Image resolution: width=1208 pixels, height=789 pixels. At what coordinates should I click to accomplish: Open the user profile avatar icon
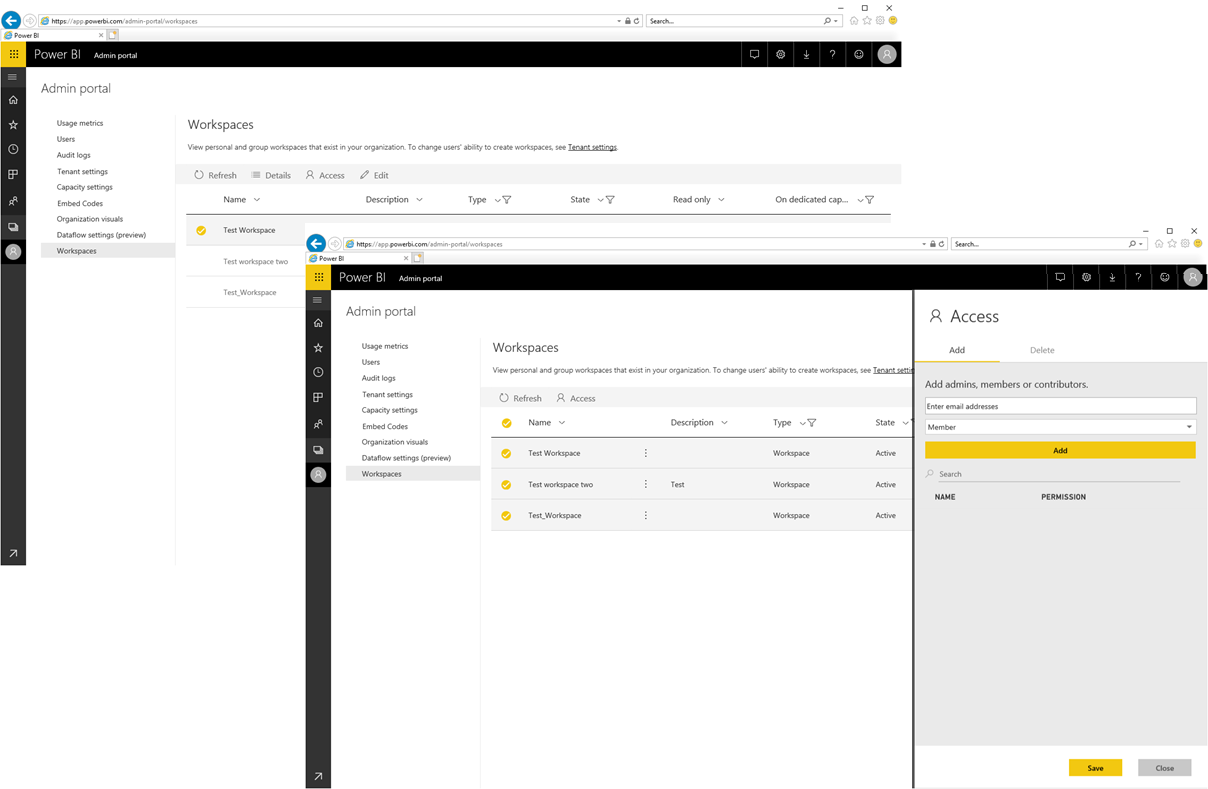(1192, 277)
